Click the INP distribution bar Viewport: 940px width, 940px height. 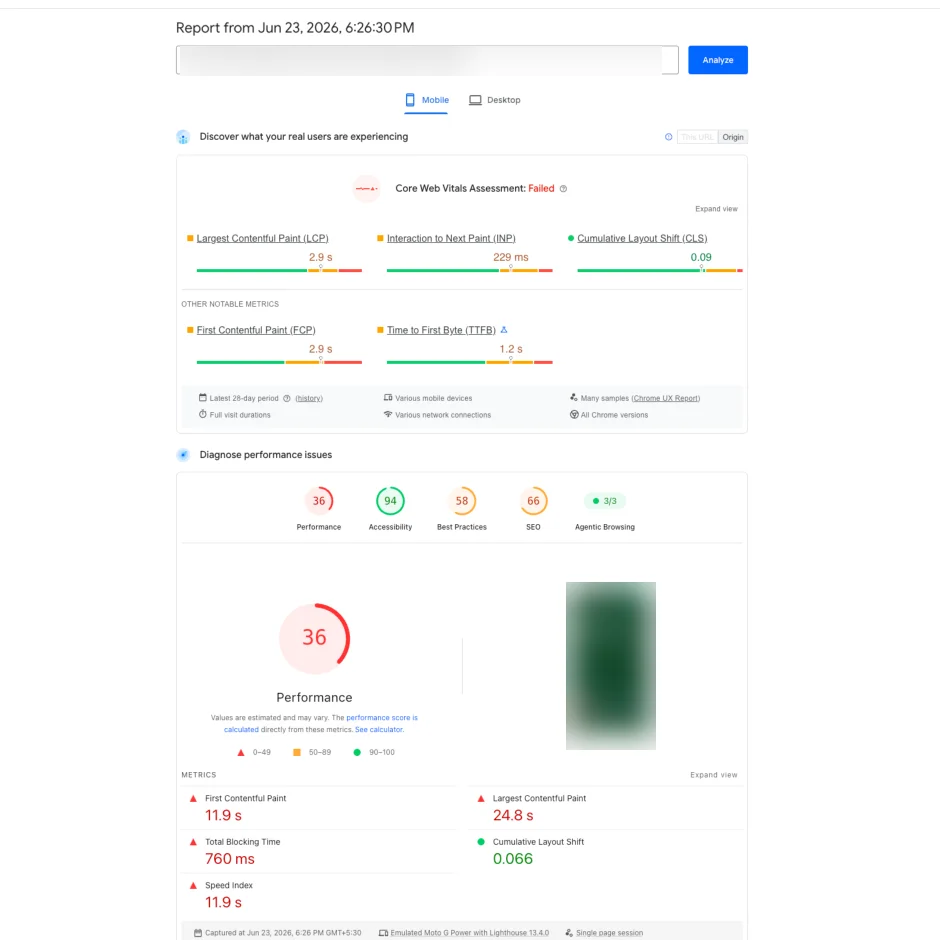pos(469,270)
